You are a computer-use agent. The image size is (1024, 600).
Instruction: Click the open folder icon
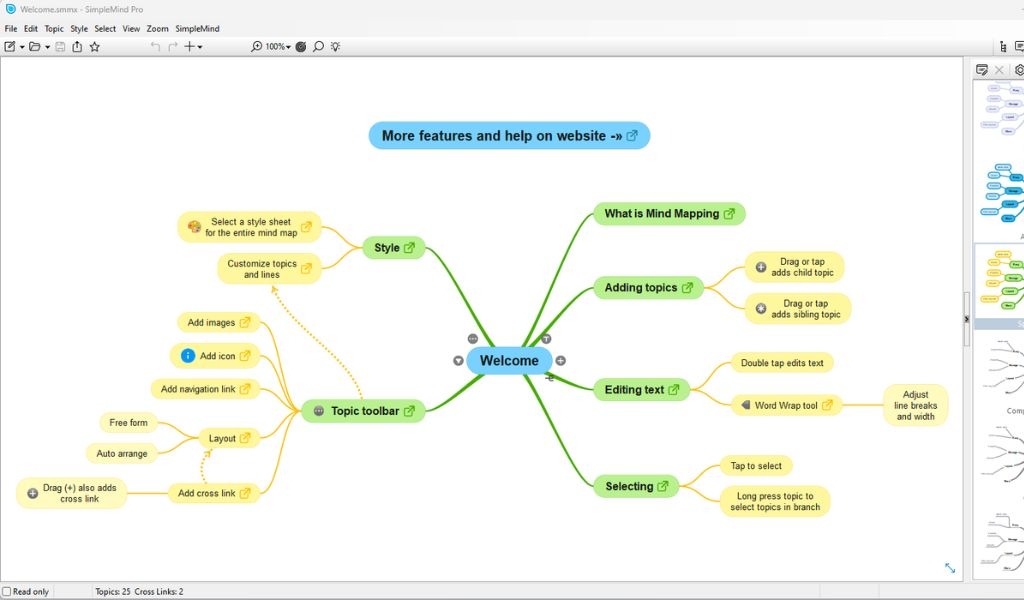(35, 46)
